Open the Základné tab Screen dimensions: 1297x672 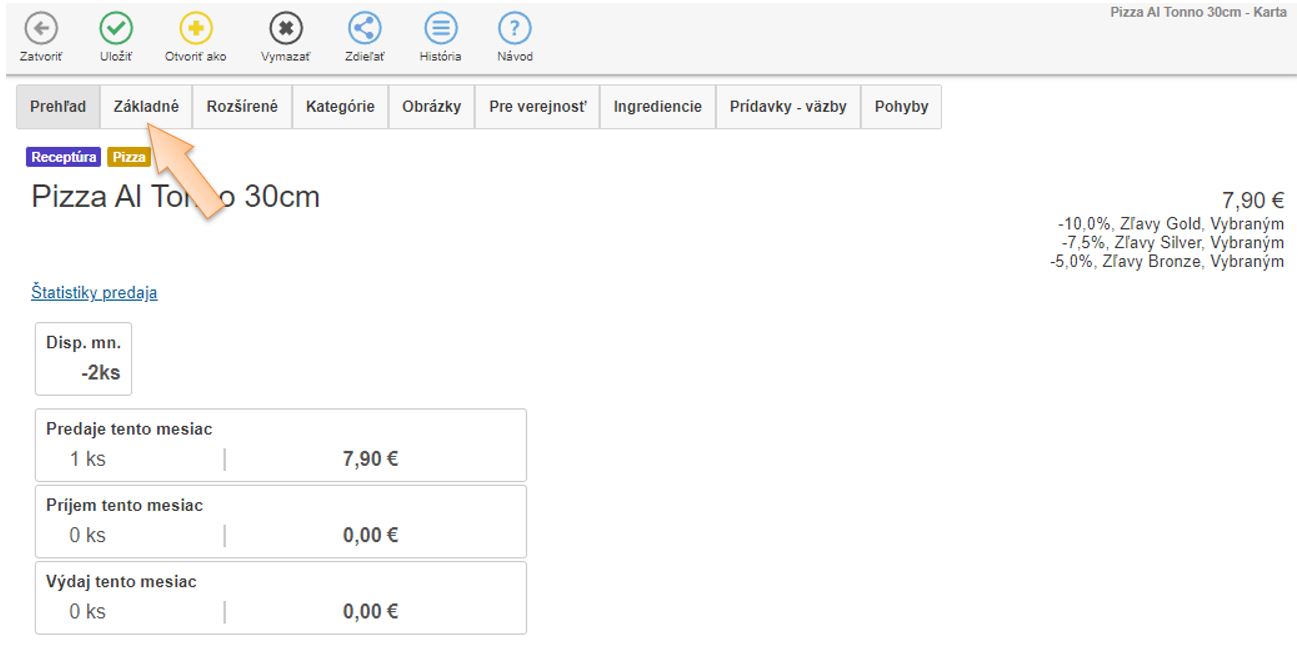tap(146, 107)
